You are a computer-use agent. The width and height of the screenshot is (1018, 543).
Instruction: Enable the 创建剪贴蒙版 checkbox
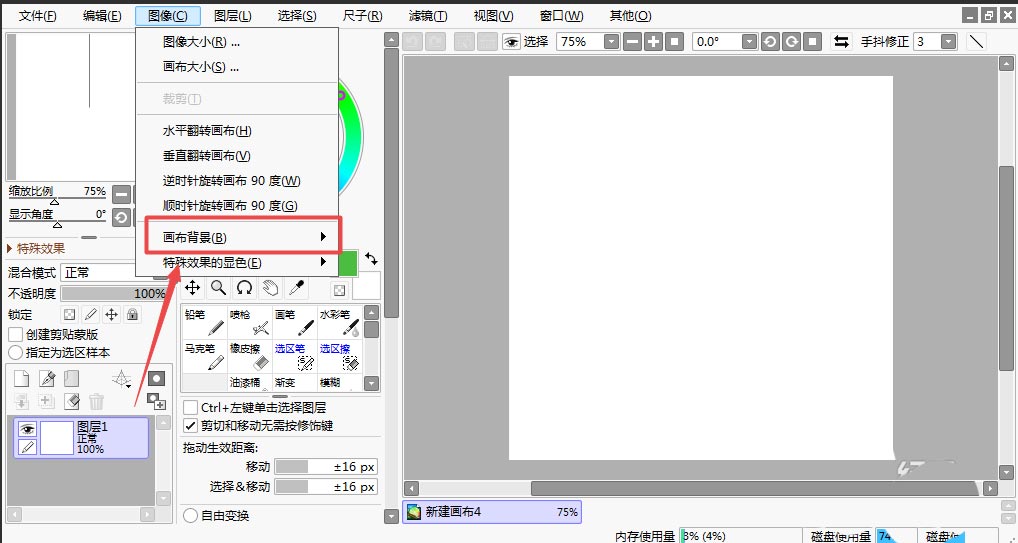[x=16, y=335]
